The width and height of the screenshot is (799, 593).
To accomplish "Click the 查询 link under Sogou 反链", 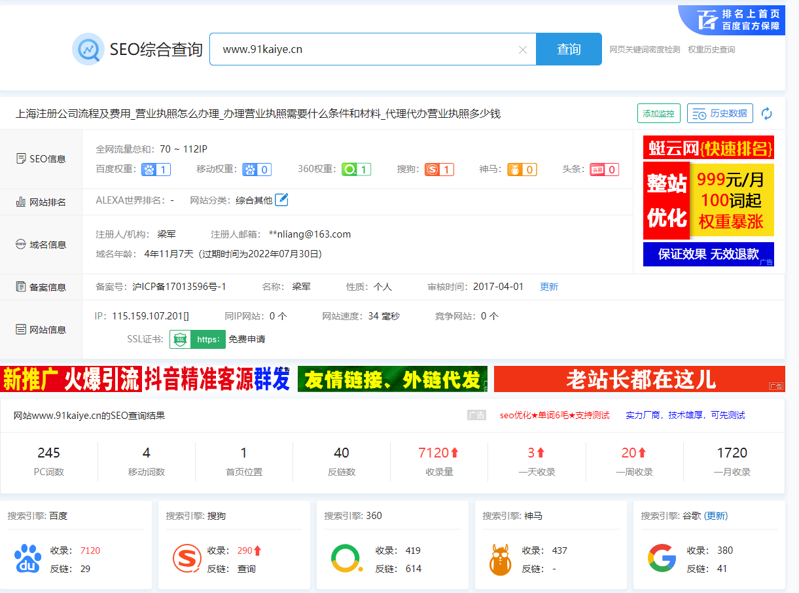I will [247, 569].
